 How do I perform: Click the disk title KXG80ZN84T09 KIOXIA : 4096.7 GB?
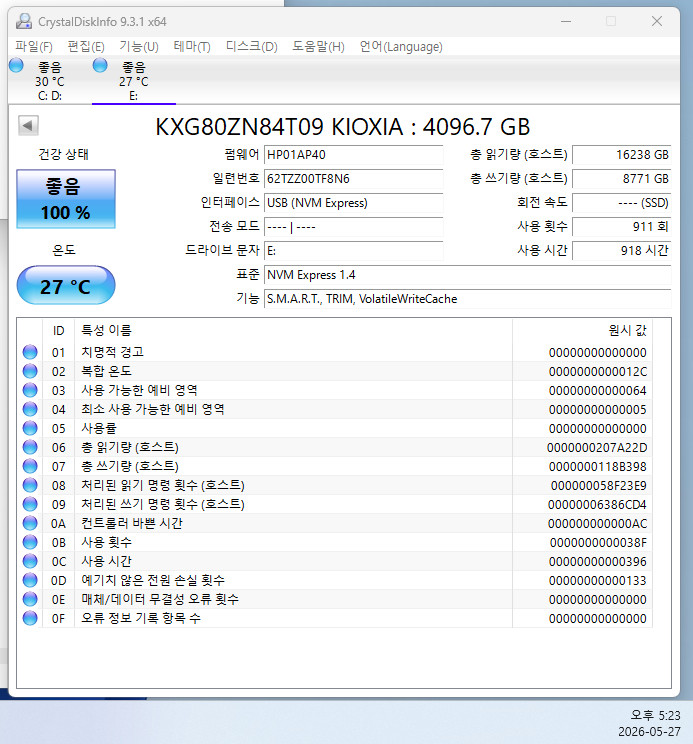(342, 127)
